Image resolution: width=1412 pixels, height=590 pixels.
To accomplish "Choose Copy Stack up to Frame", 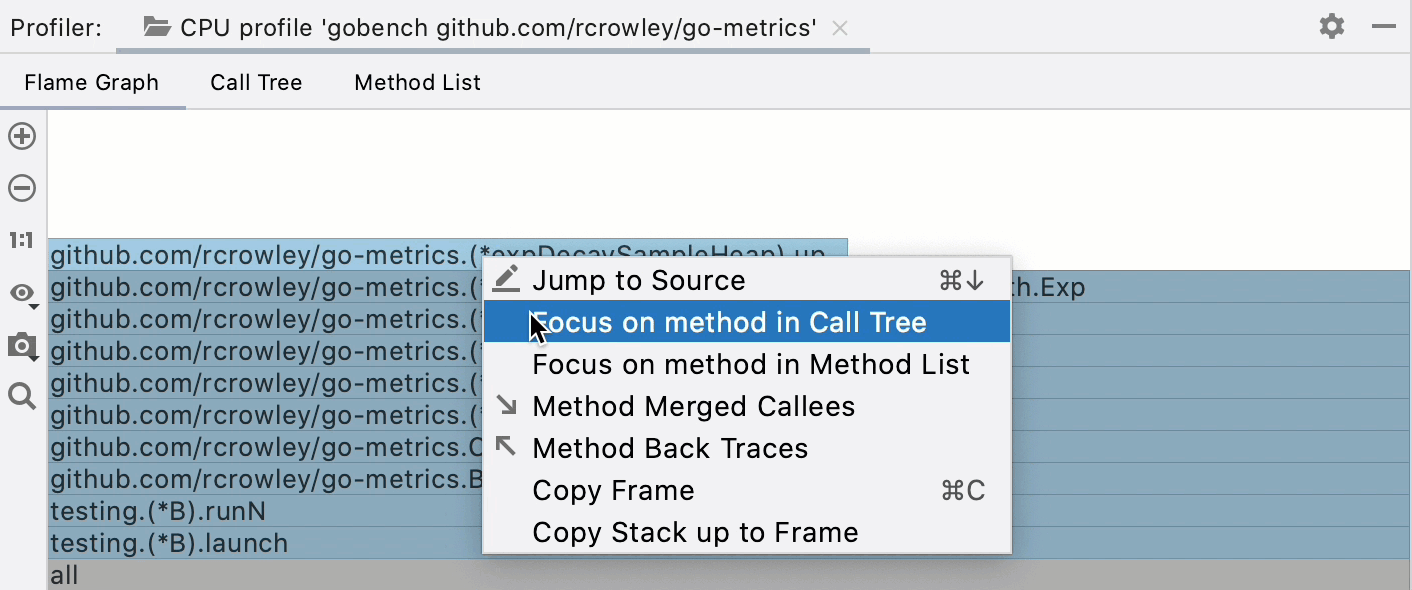I will tap(694, 532).
